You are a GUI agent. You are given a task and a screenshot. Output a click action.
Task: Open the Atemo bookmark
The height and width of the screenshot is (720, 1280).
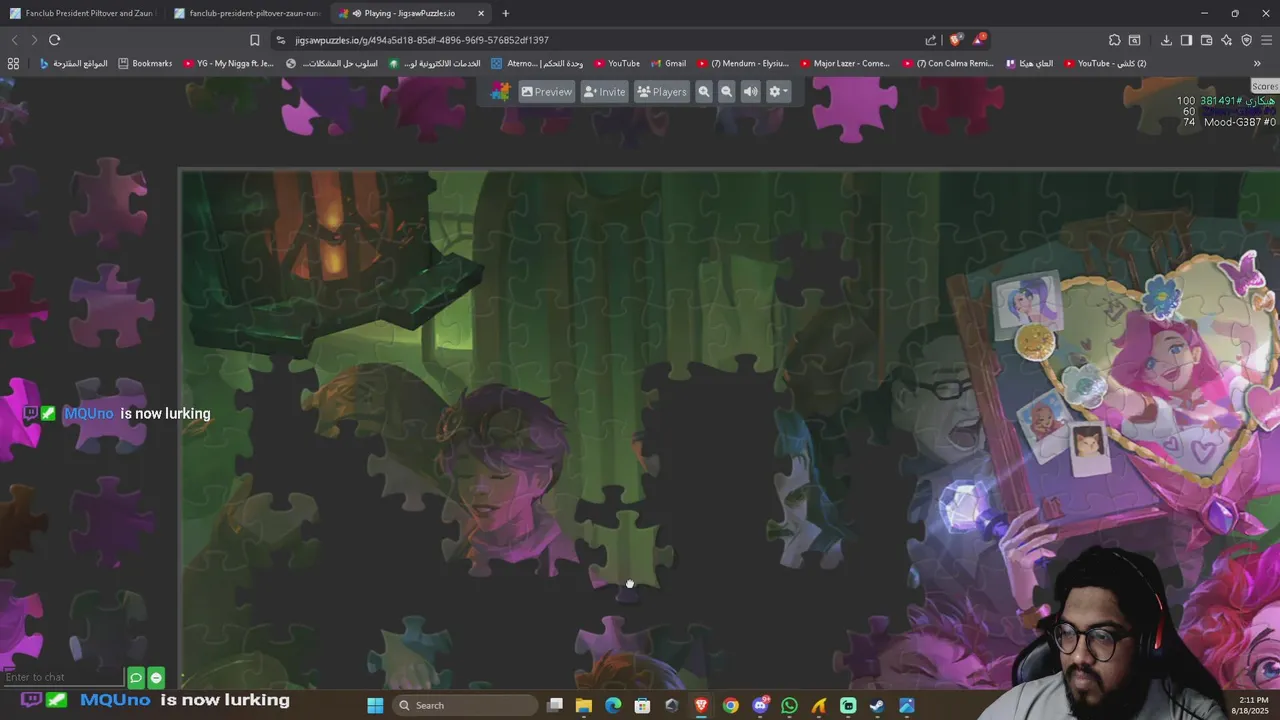click(x=536, y=63)
